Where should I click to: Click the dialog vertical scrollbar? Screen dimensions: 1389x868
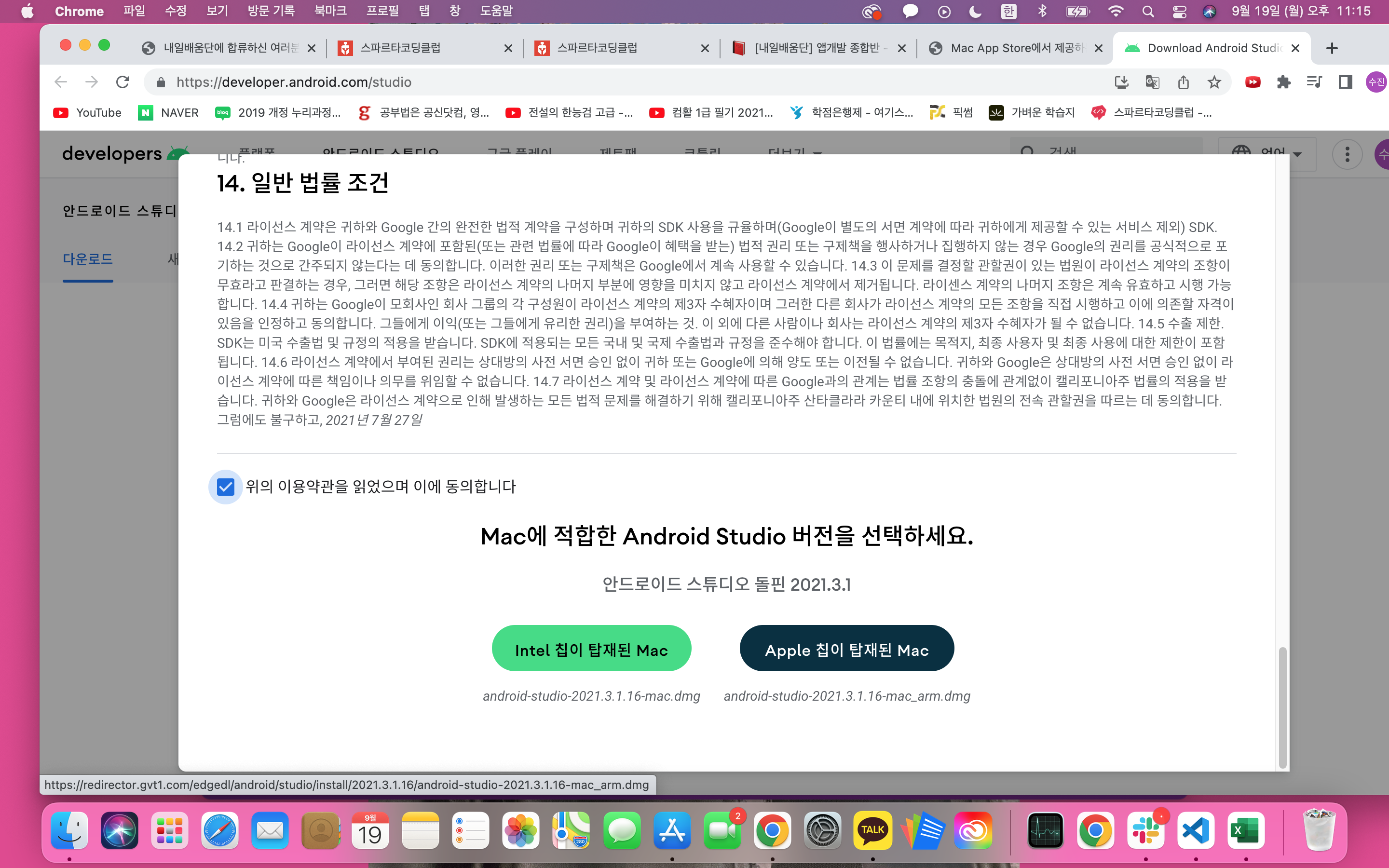coord(1282,707)
